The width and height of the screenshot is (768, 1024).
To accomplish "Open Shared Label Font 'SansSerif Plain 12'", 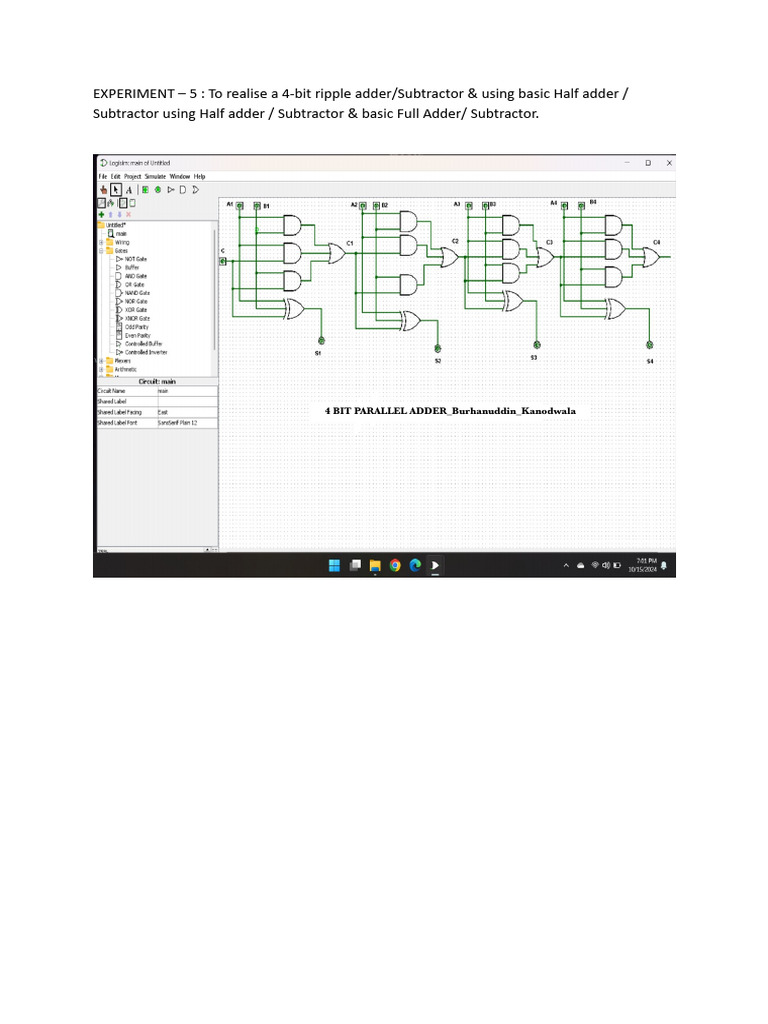I will pos(187,423).
